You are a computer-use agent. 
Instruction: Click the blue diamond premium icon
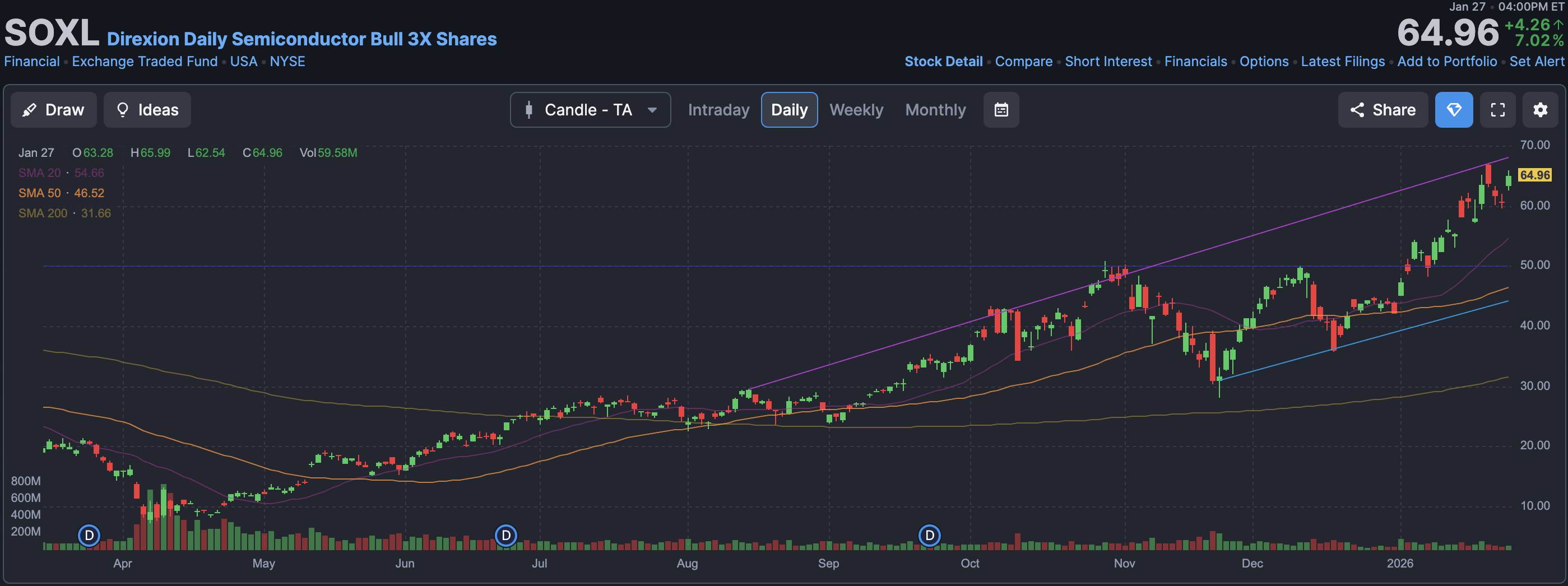click(1454, 110)
